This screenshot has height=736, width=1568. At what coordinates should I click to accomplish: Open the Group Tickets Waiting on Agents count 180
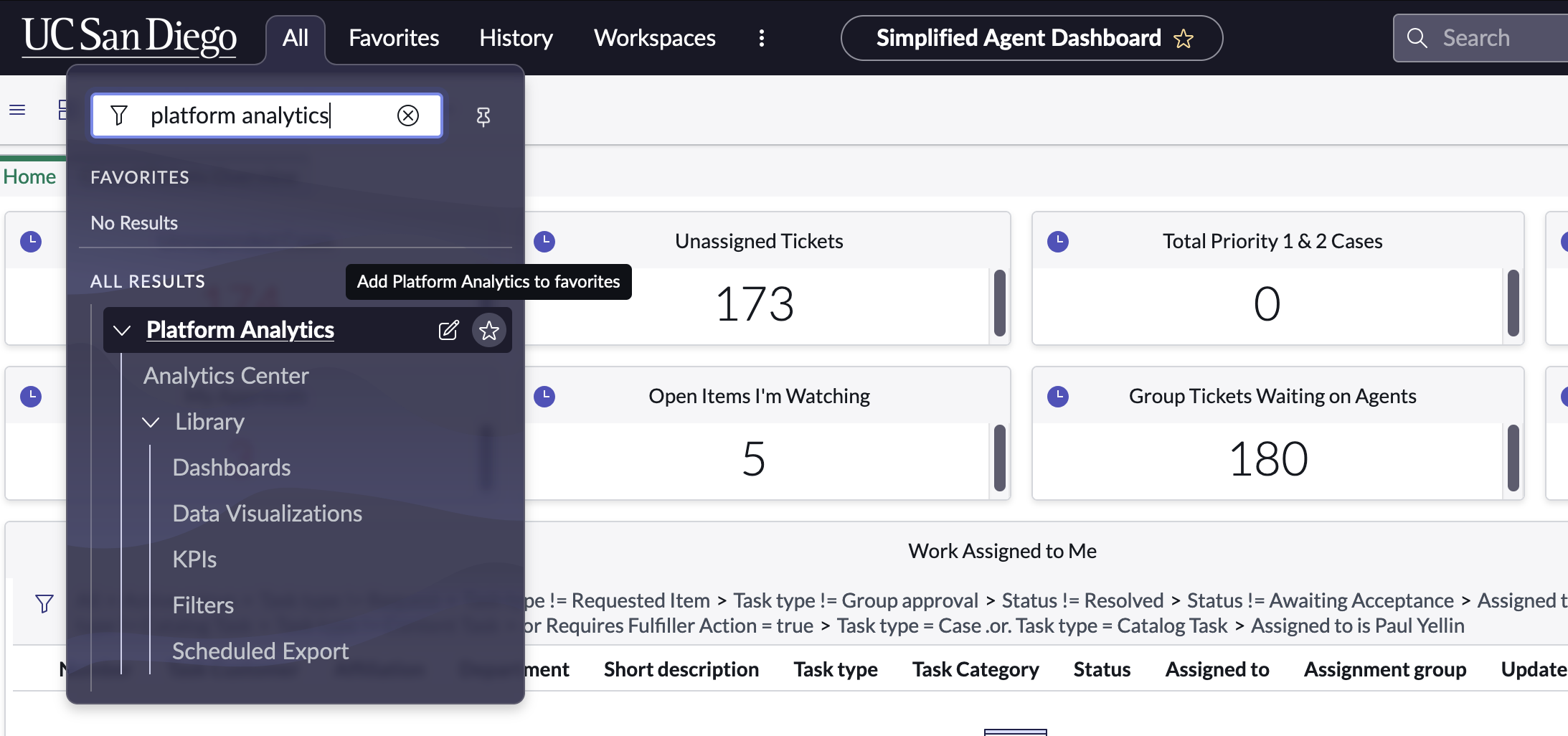[1268, 459]
